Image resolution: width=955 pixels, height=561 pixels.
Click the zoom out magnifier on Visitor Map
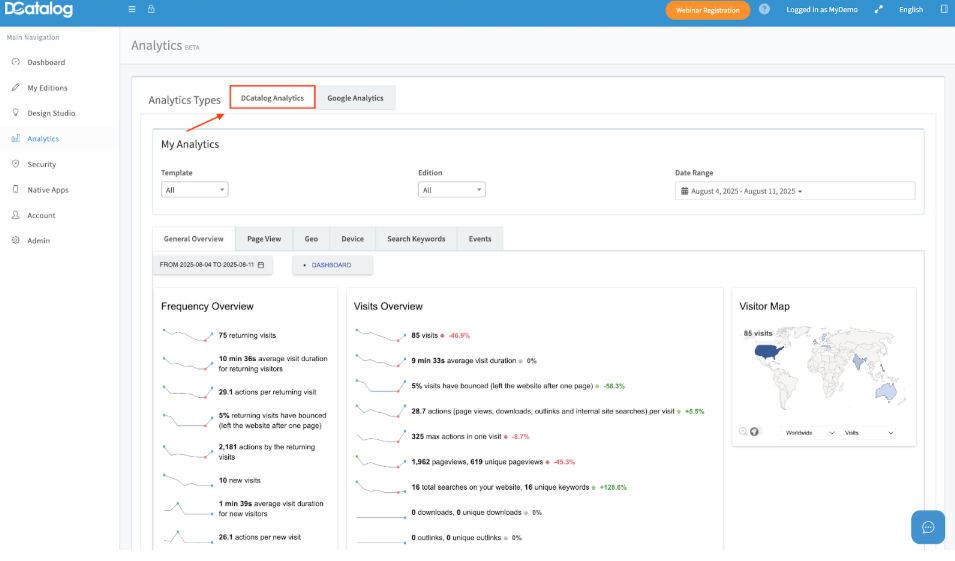pos(743,432)
